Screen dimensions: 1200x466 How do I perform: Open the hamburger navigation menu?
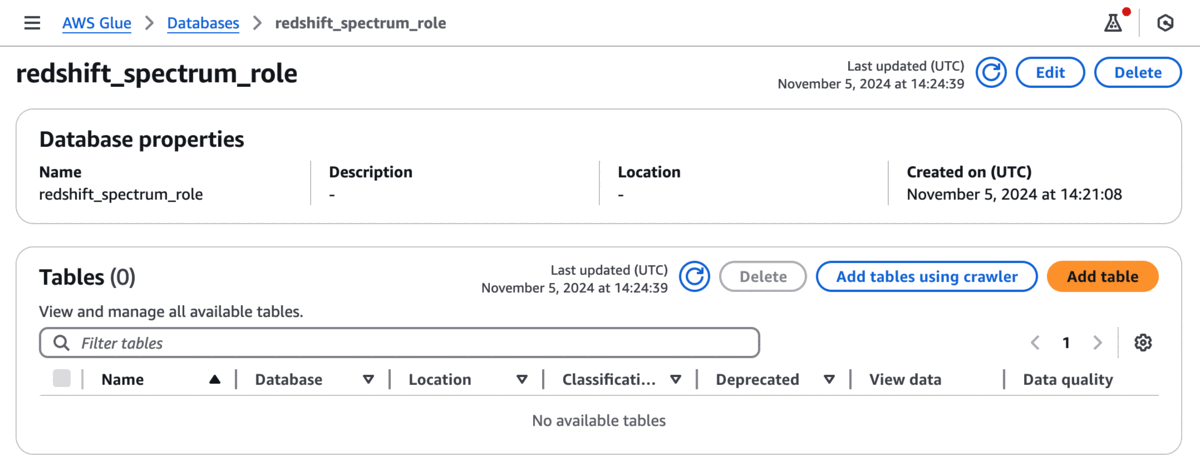click(x=32, y=23)
